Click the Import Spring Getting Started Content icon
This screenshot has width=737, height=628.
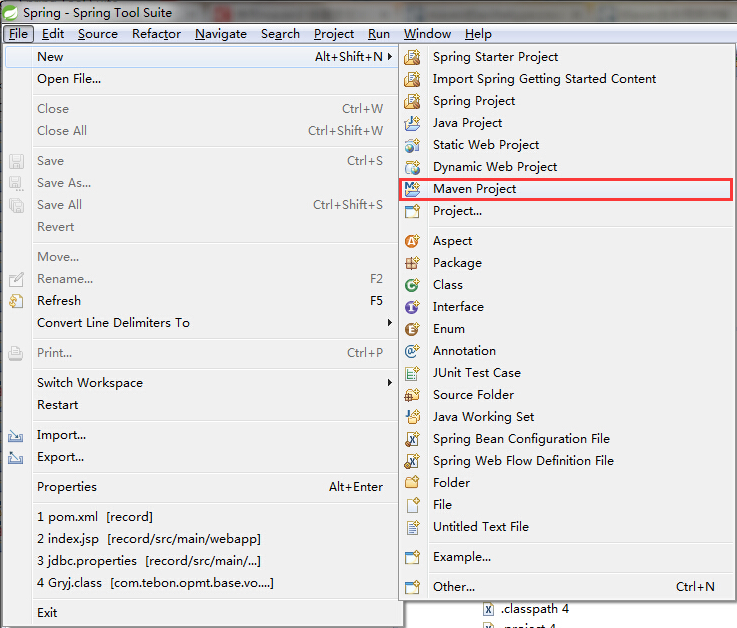coord(412,79)
